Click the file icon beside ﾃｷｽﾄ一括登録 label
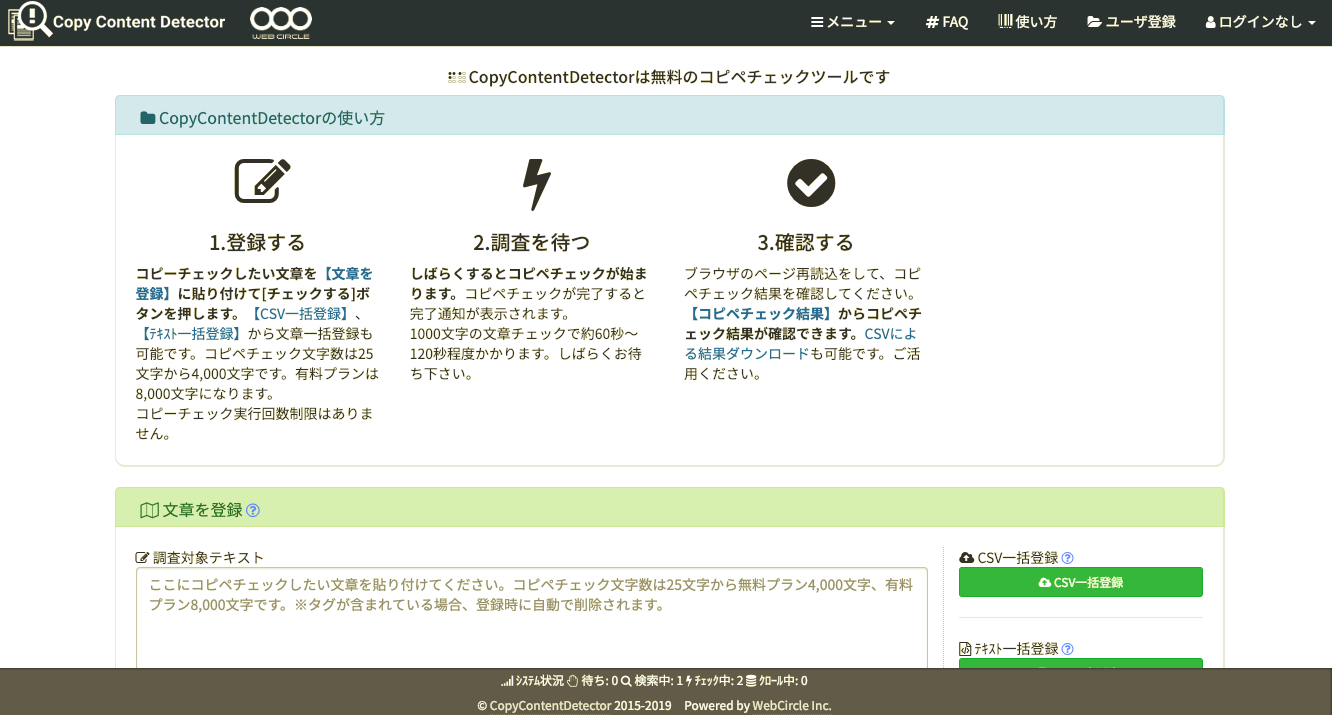Image resolution: width=1332 pixels, height=715 pixels. pos(965,649)
